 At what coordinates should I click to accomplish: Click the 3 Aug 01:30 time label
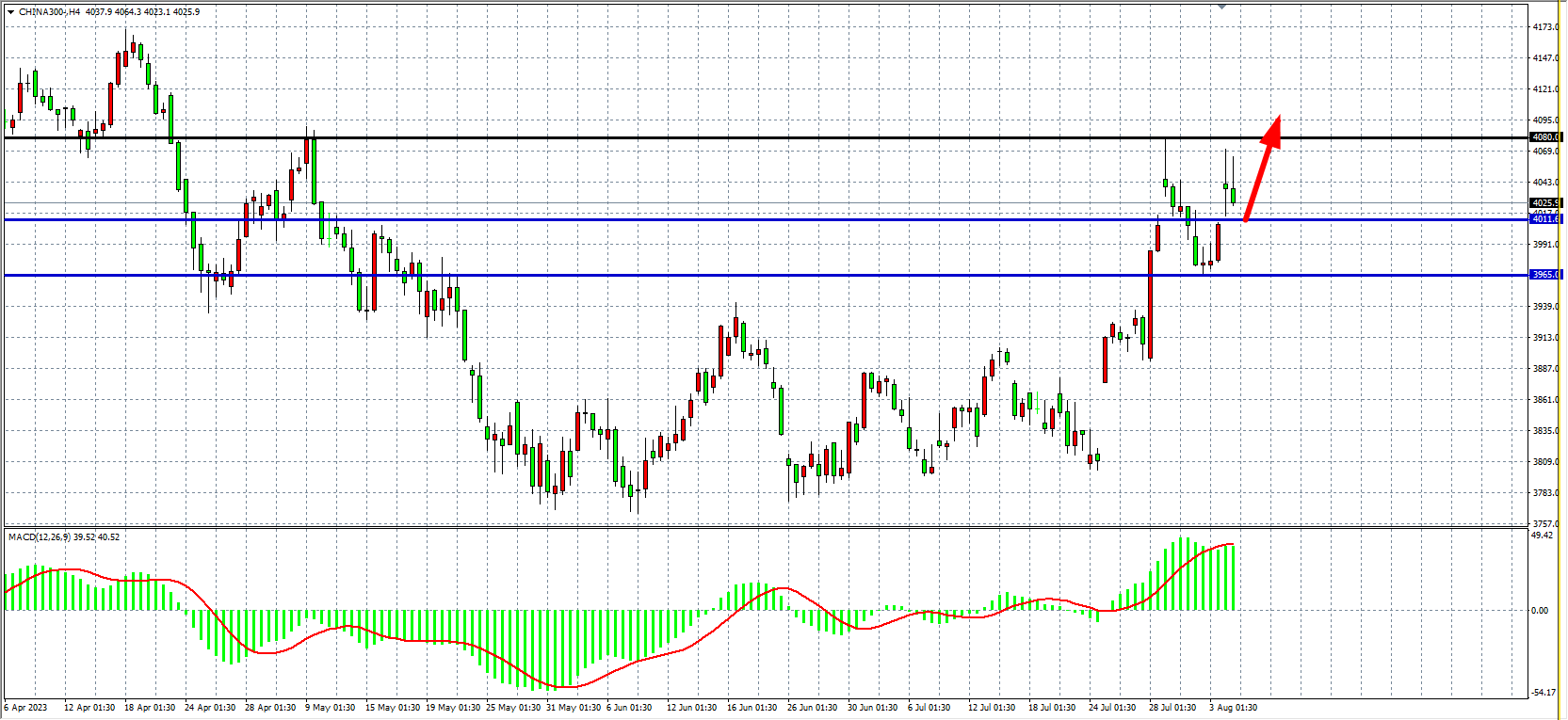pos(1233,708)
